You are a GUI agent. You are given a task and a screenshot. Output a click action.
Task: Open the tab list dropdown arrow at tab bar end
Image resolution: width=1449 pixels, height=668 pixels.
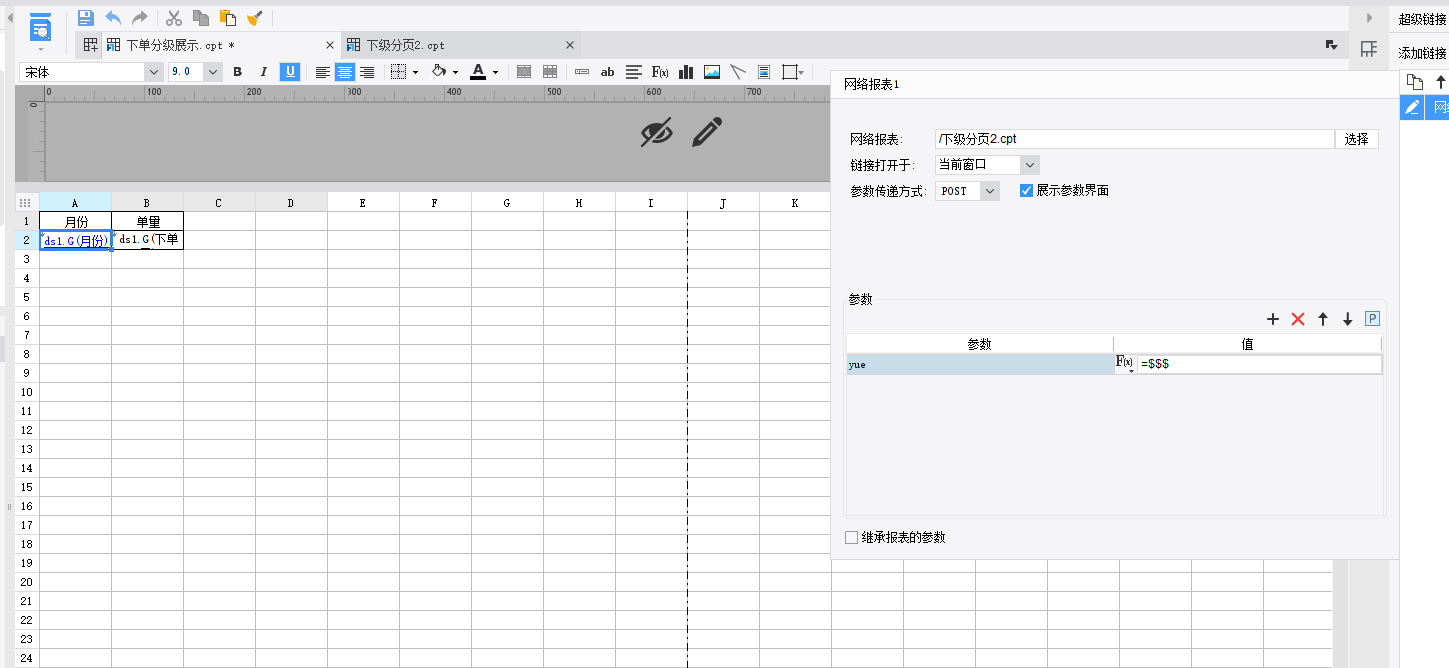(1332, 45)
